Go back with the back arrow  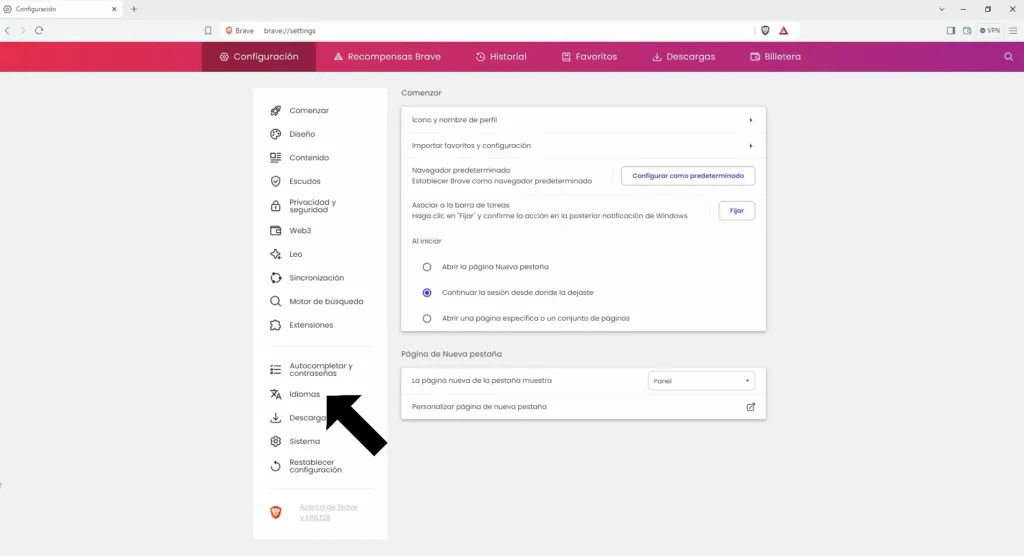(x=7, y=30)
